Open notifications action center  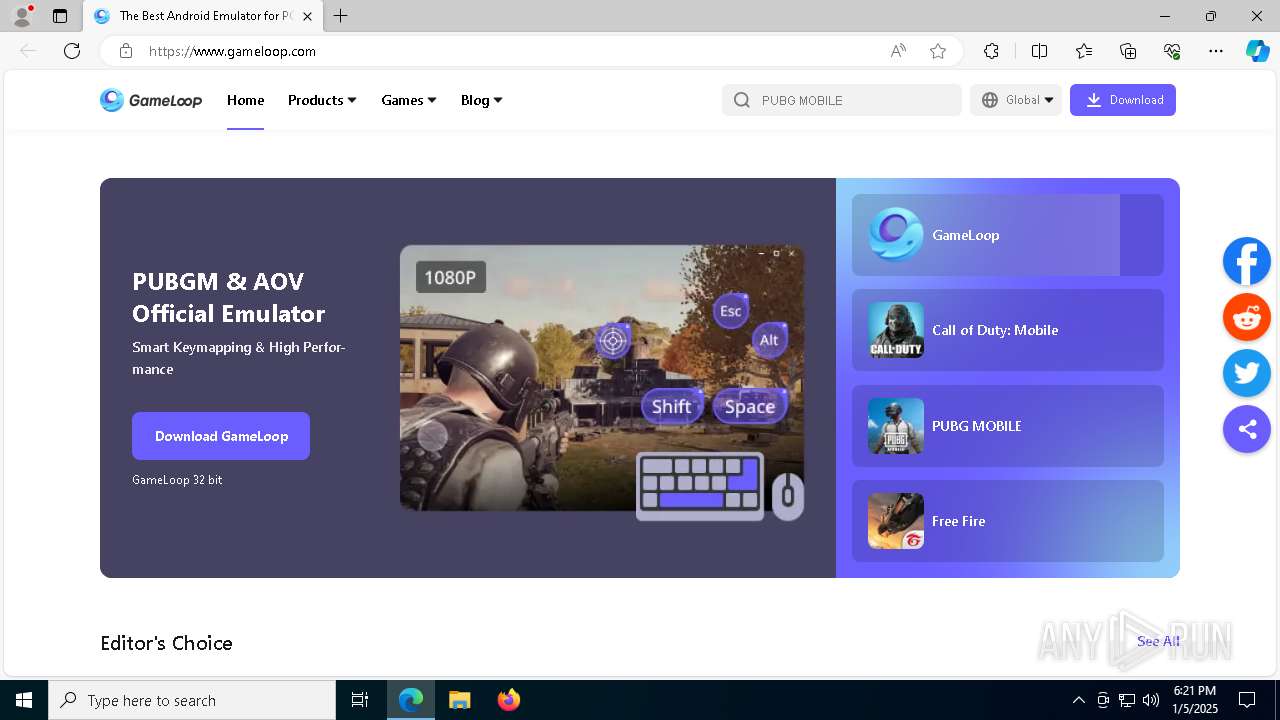1247,700
